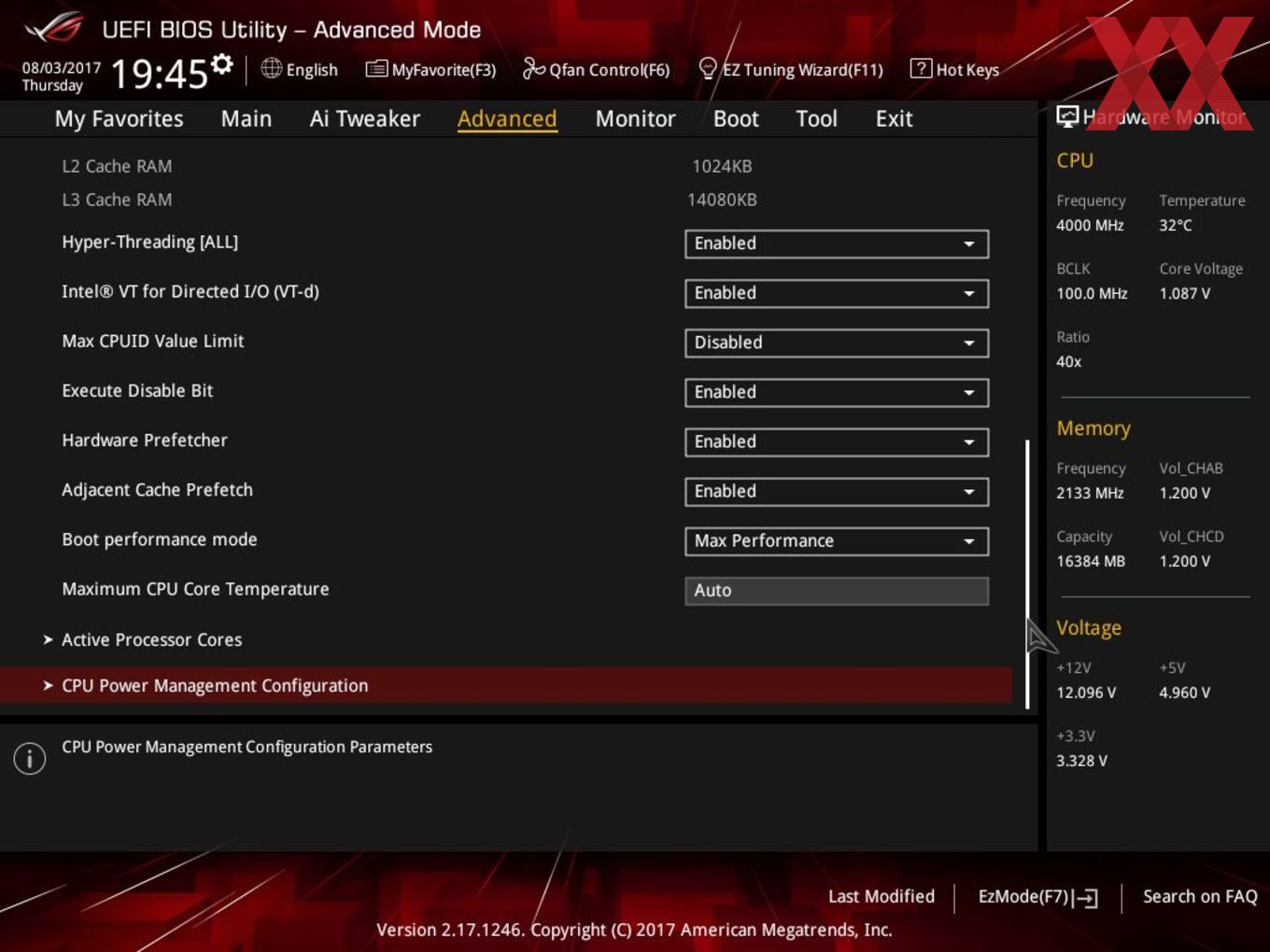
Task: Click Search on FAQ link
Action: (x=1200, y=896)
